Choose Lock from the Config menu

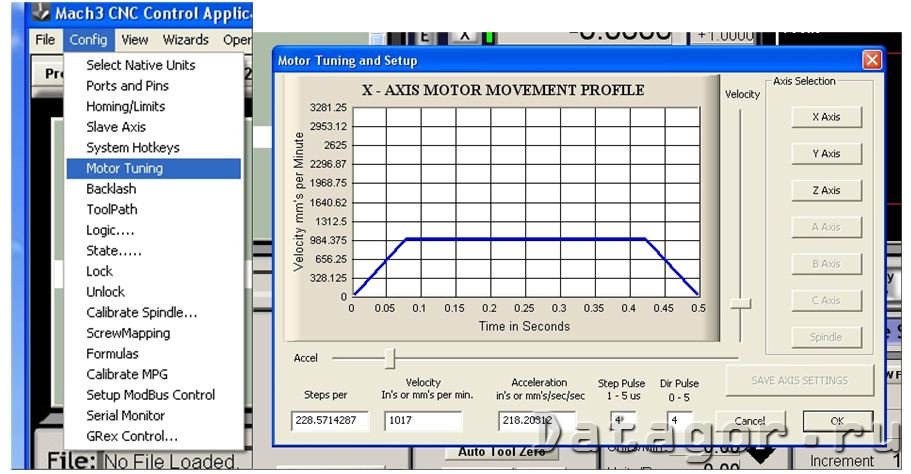(153, 271)
